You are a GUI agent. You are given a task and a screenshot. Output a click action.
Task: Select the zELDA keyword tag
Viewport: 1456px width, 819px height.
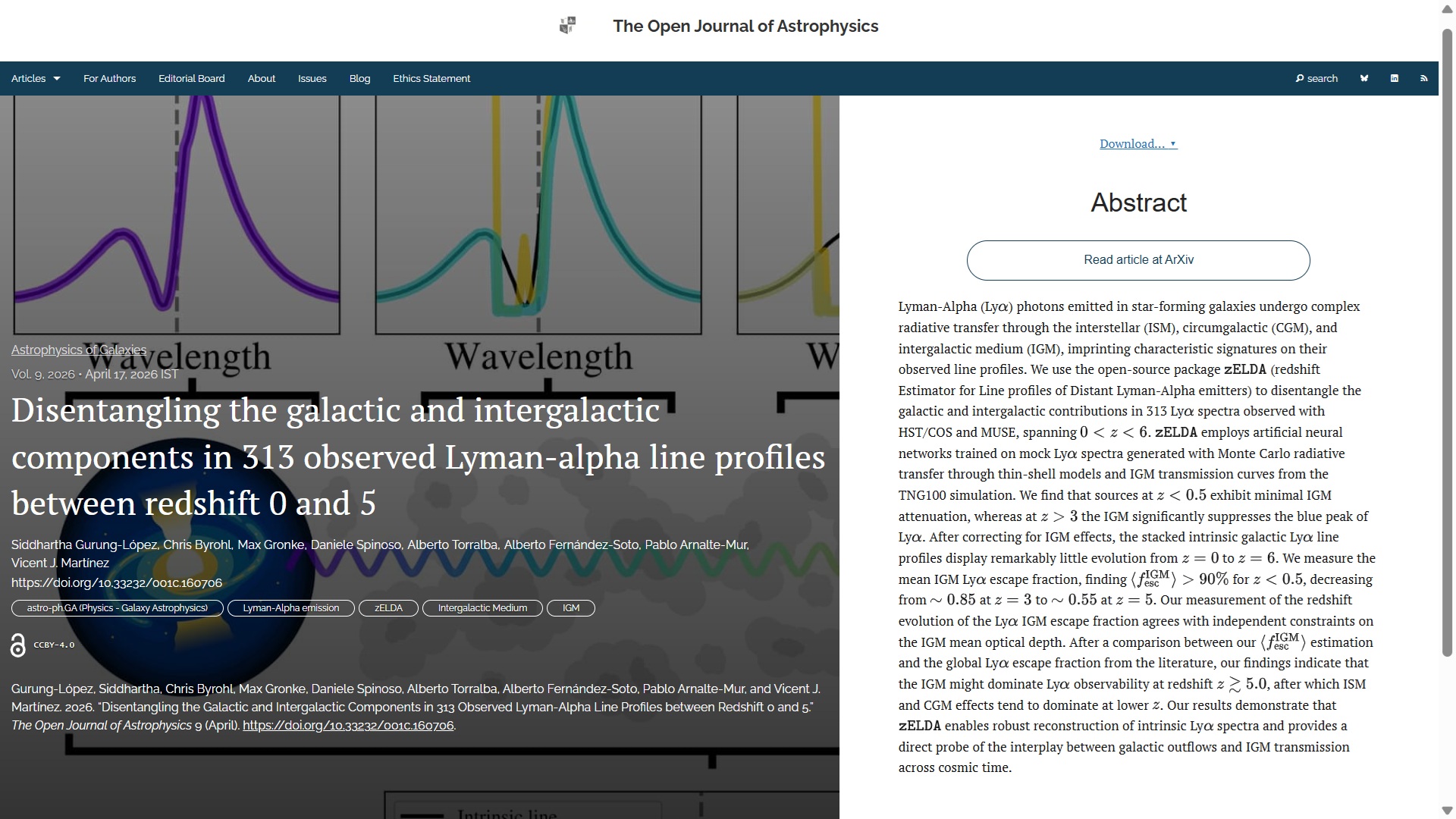(388, 608)
